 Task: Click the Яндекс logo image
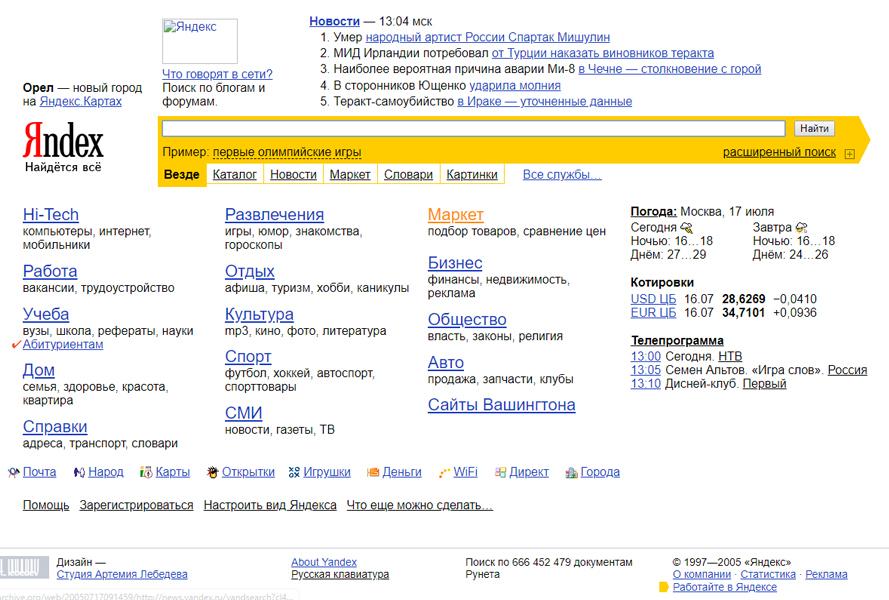pyautogui.click(x=63, y=146)
